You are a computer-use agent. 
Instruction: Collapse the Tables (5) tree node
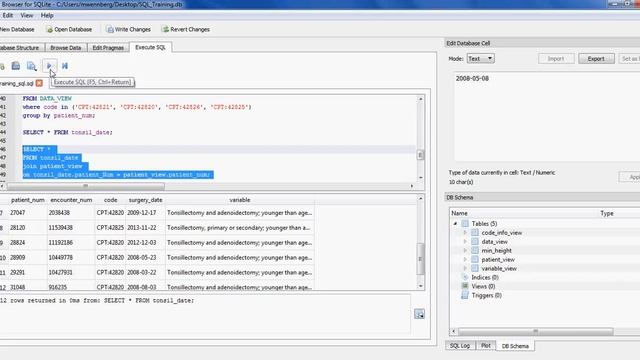click(x=455, y=224)
